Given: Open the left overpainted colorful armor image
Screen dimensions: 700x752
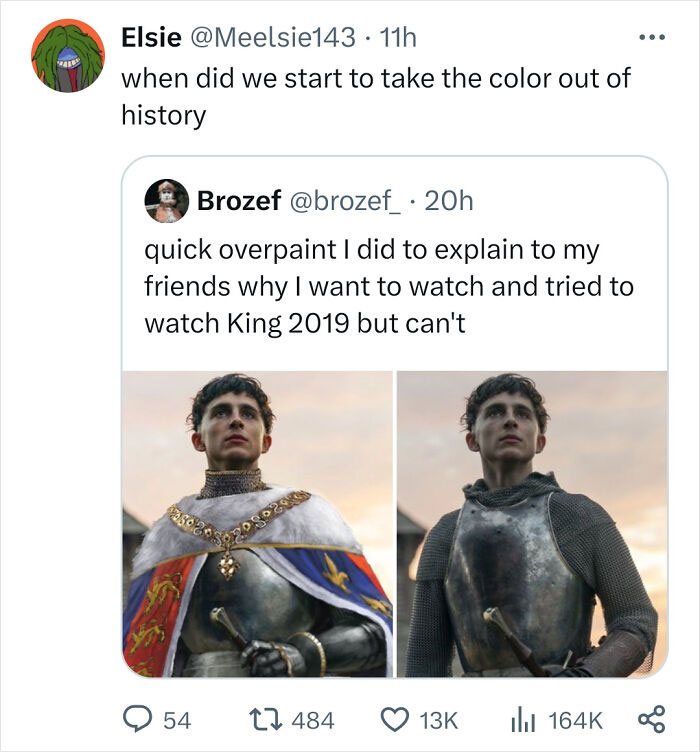Looking at the screenshot, I should point(258,523).
